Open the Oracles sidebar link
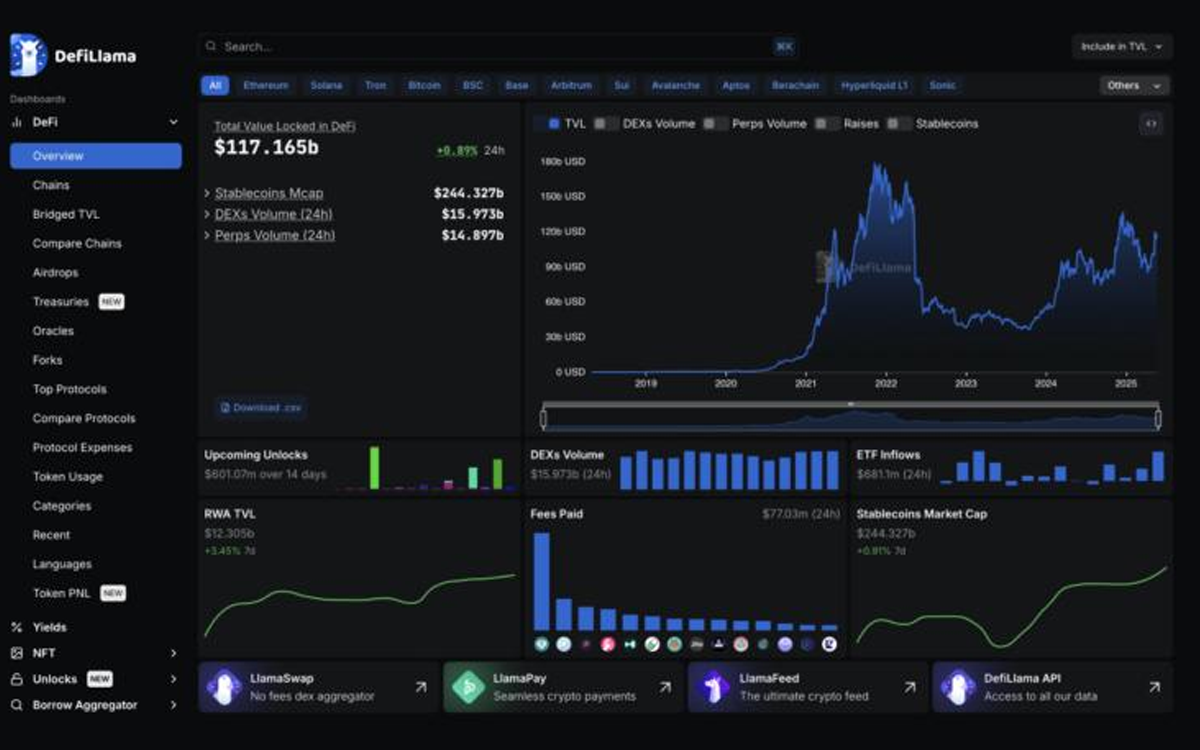The image size is (1200, 750). pos(53,331)
